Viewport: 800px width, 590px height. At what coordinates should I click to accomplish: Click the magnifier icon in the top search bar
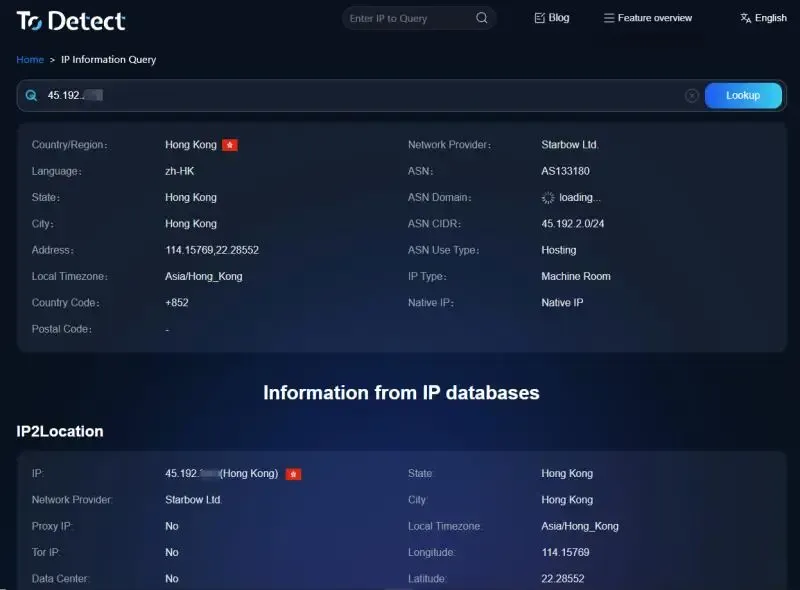click(481, 18)
